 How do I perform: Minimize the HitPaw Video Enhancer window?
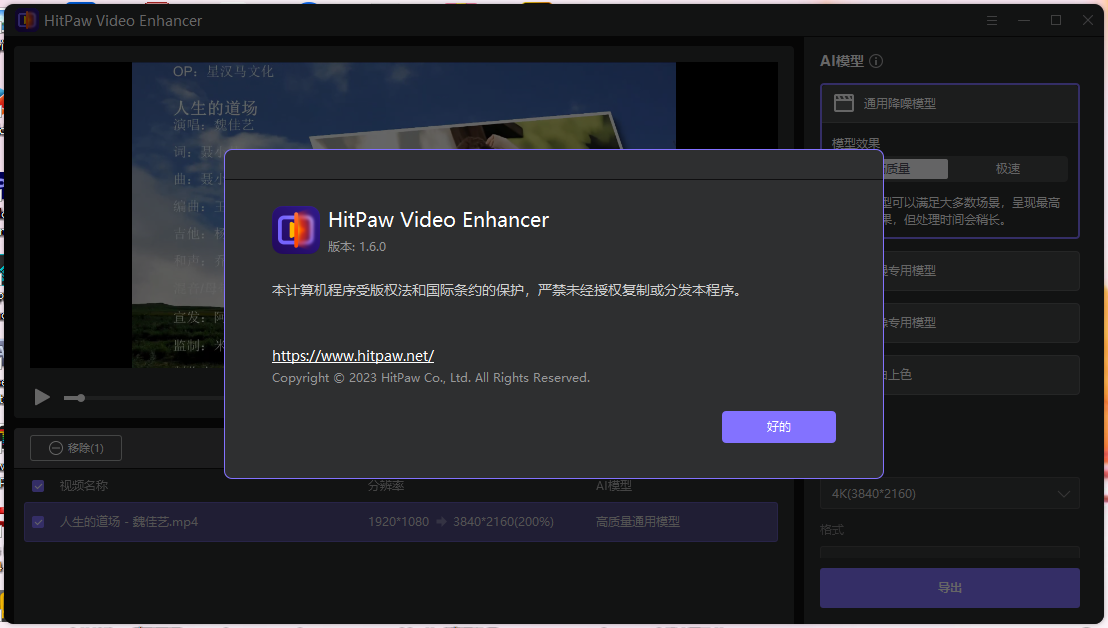[x=1024, y=20]
